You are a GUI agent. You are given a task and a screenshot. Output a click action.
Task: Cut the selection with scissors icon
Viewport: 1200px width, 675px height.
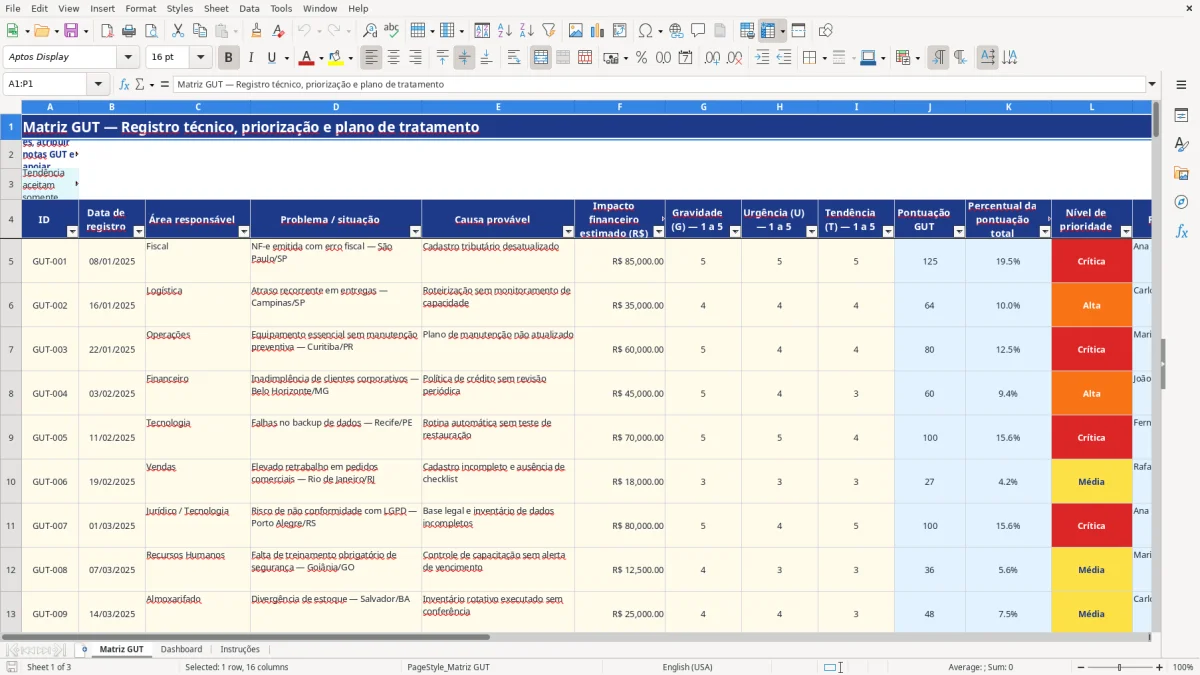tap(177, 31)
